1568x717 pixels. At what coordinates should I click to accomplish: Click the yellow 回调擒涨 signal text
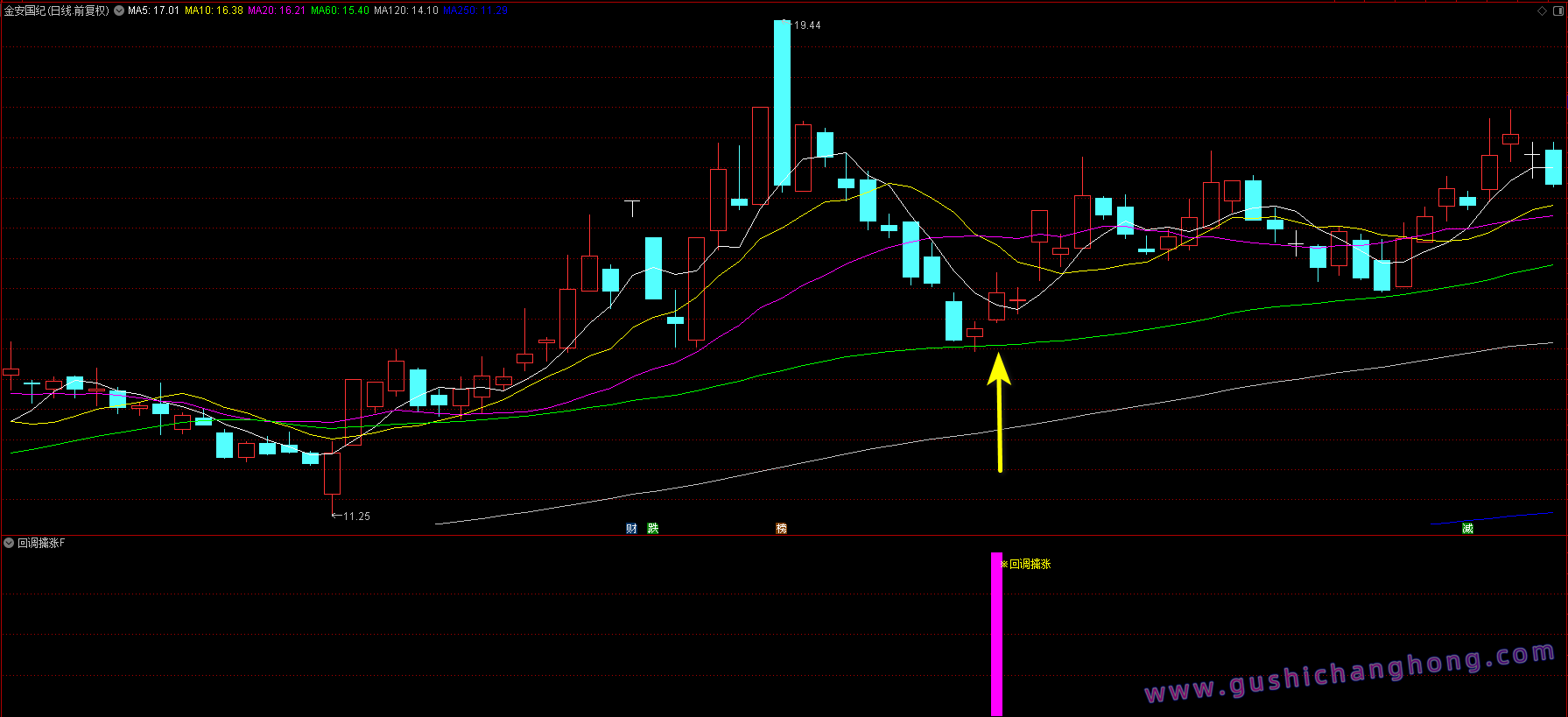tap(1030, 565)
